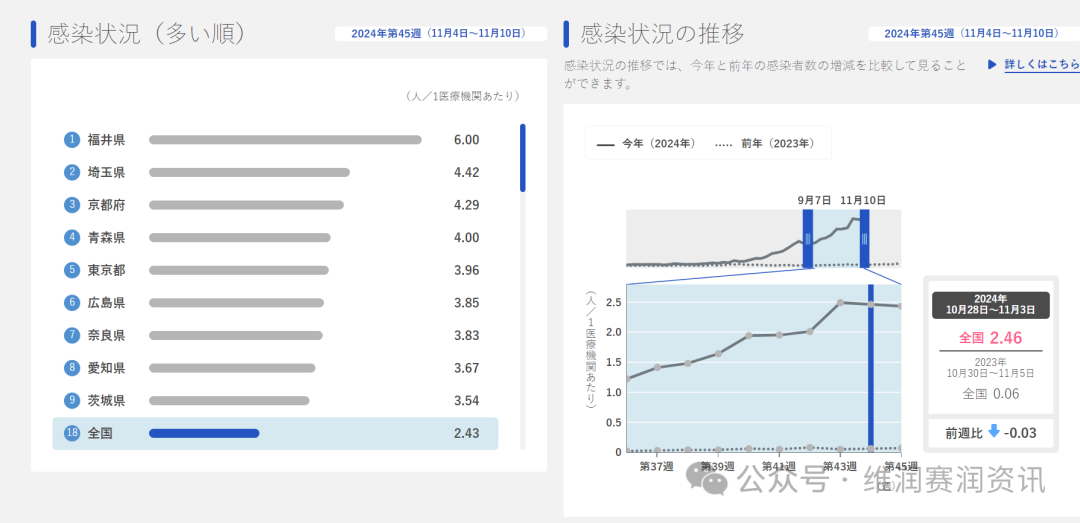Click the 第37週 axis label
This screenshot has height=523, width=1080.
655,466
